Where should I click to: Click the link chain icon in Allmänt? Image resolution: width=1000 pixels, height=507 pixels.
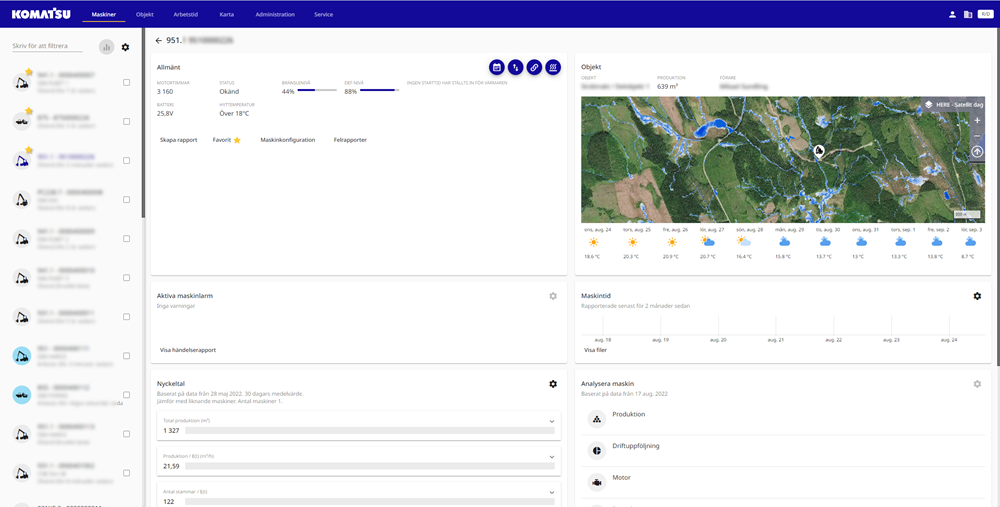[x=534, y=67]
